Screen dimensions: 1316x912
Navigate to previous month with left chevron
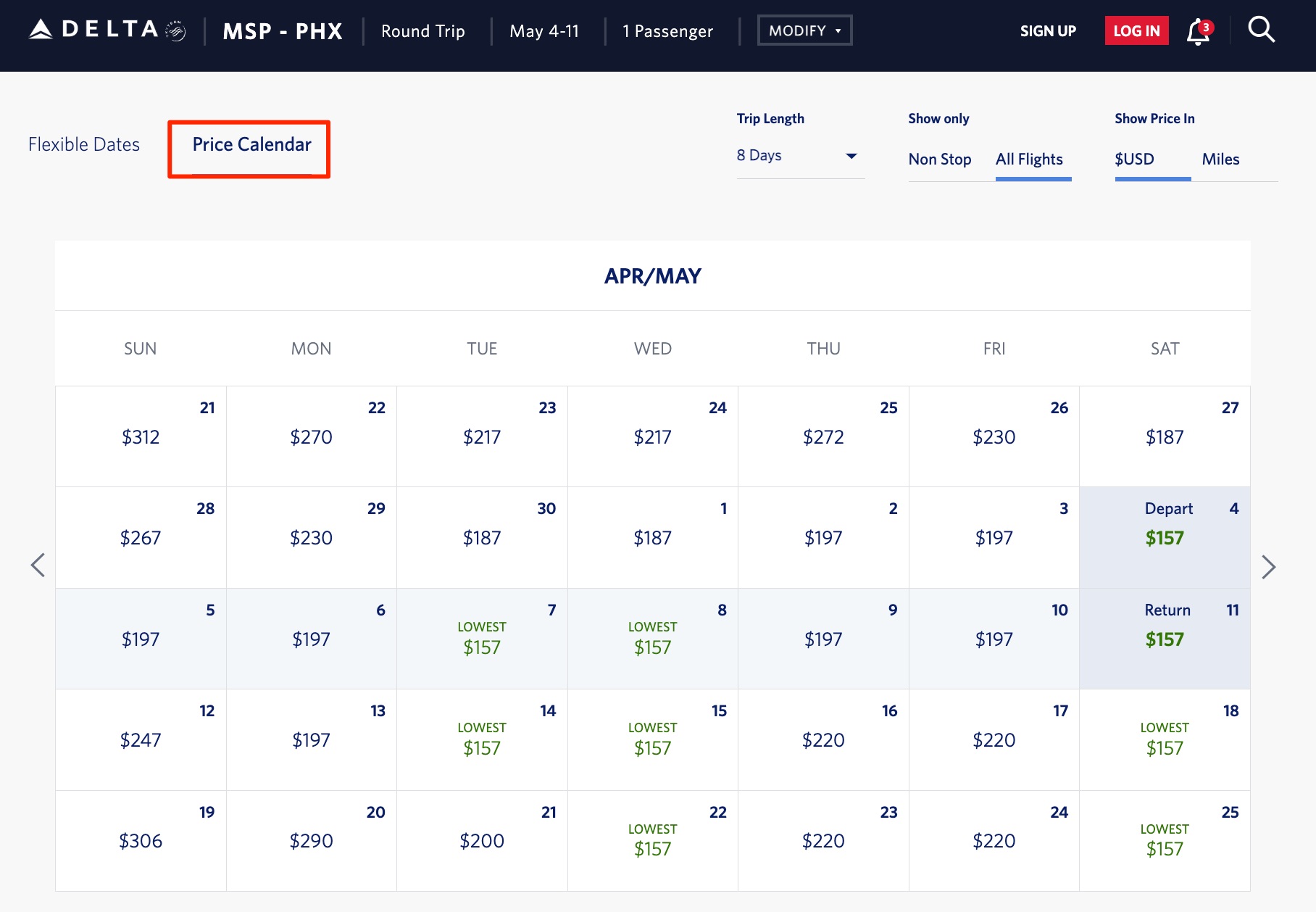tap(38, 565)
